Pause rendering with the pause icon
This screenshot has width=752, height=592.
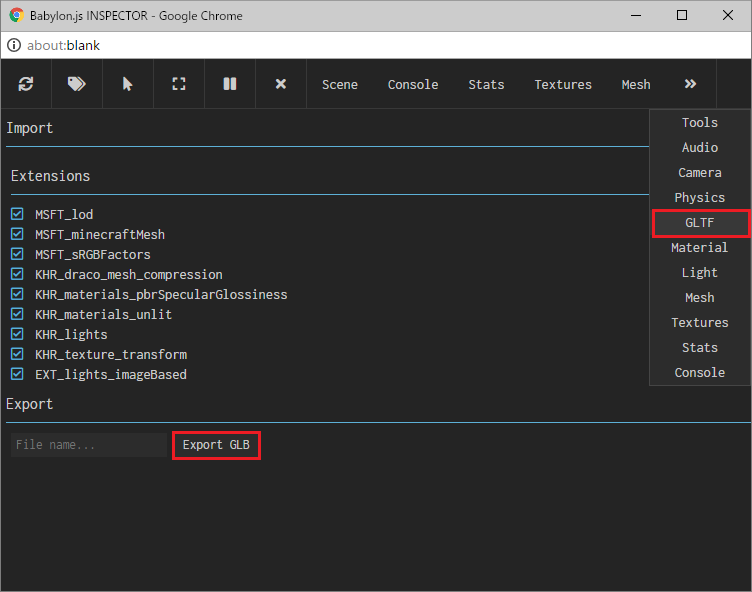[x=230, y=84]
